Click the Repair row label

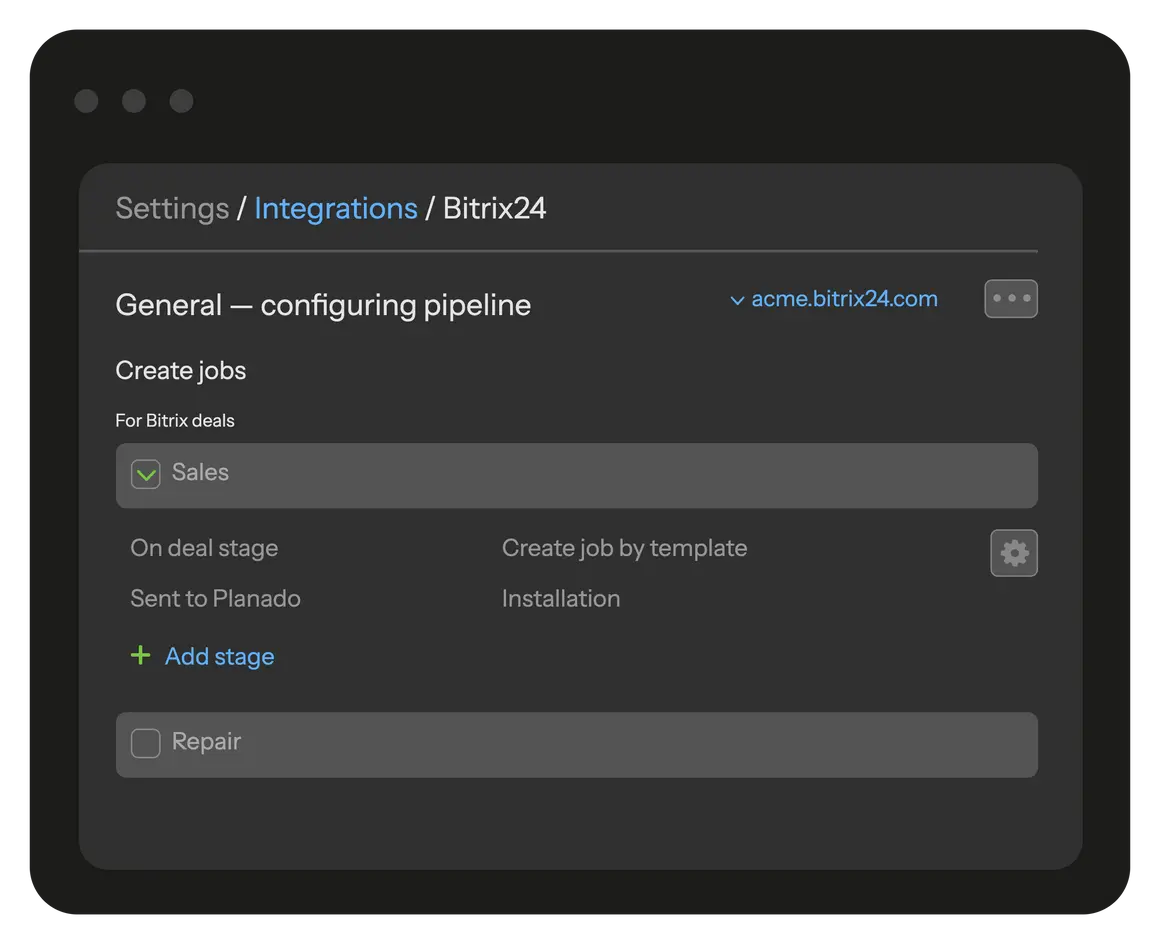tap(206, 741)
